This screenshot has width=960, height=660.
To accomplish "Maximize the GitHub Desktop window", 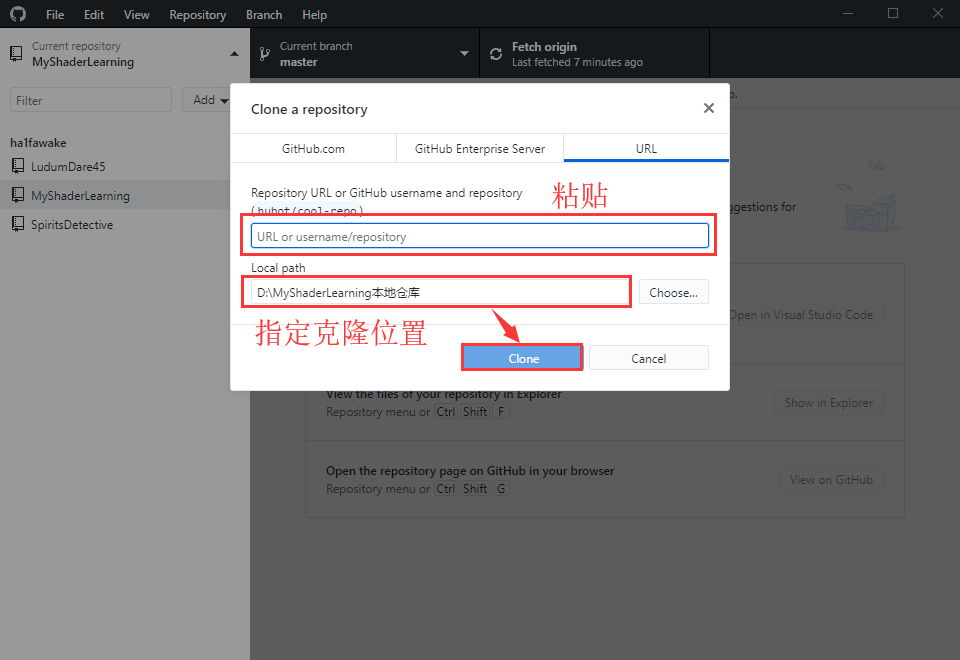I will click(x=893, y=13).
